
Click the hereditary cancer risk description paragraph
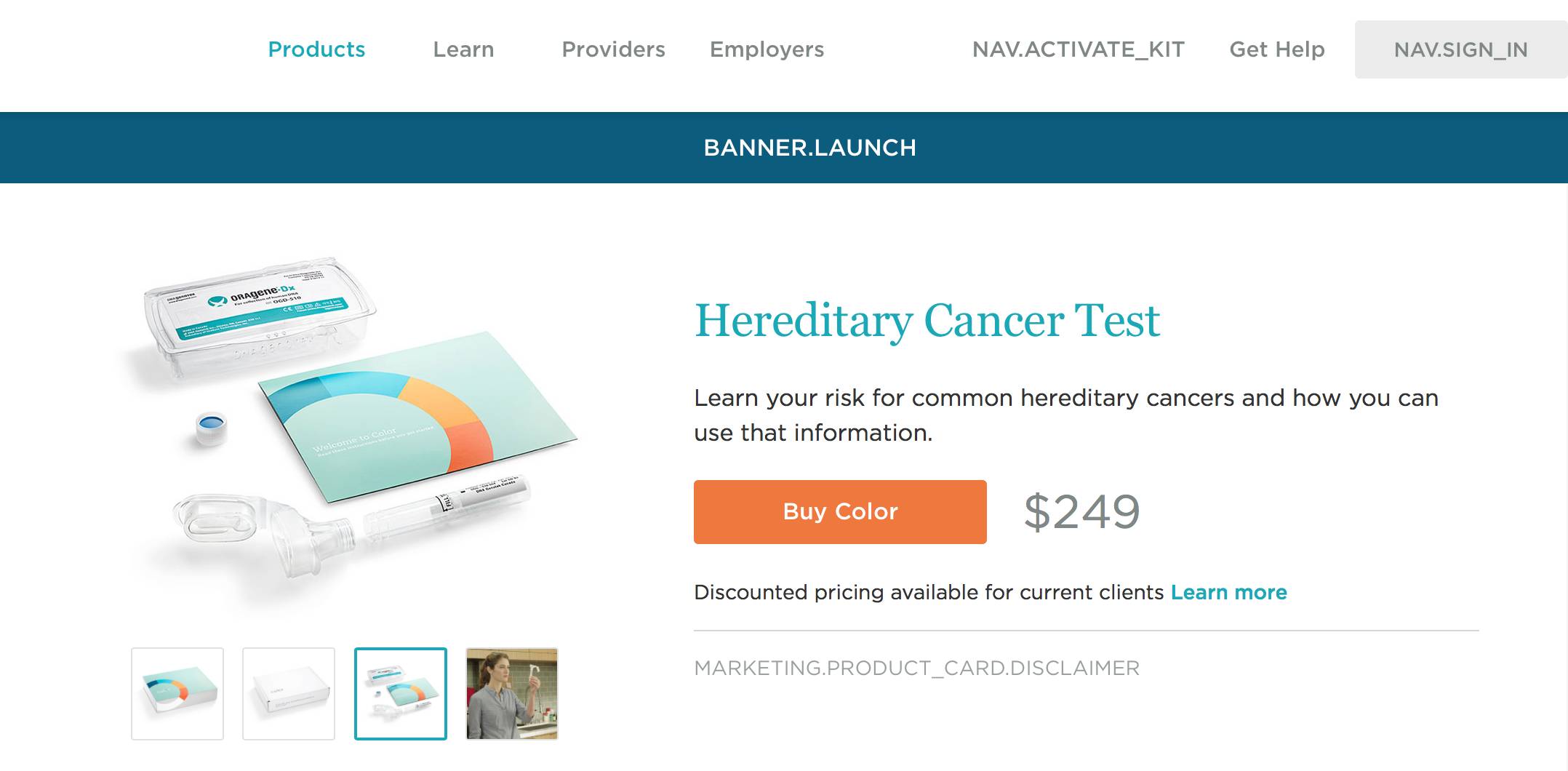pyautogui.click(x=1065, y=415)
